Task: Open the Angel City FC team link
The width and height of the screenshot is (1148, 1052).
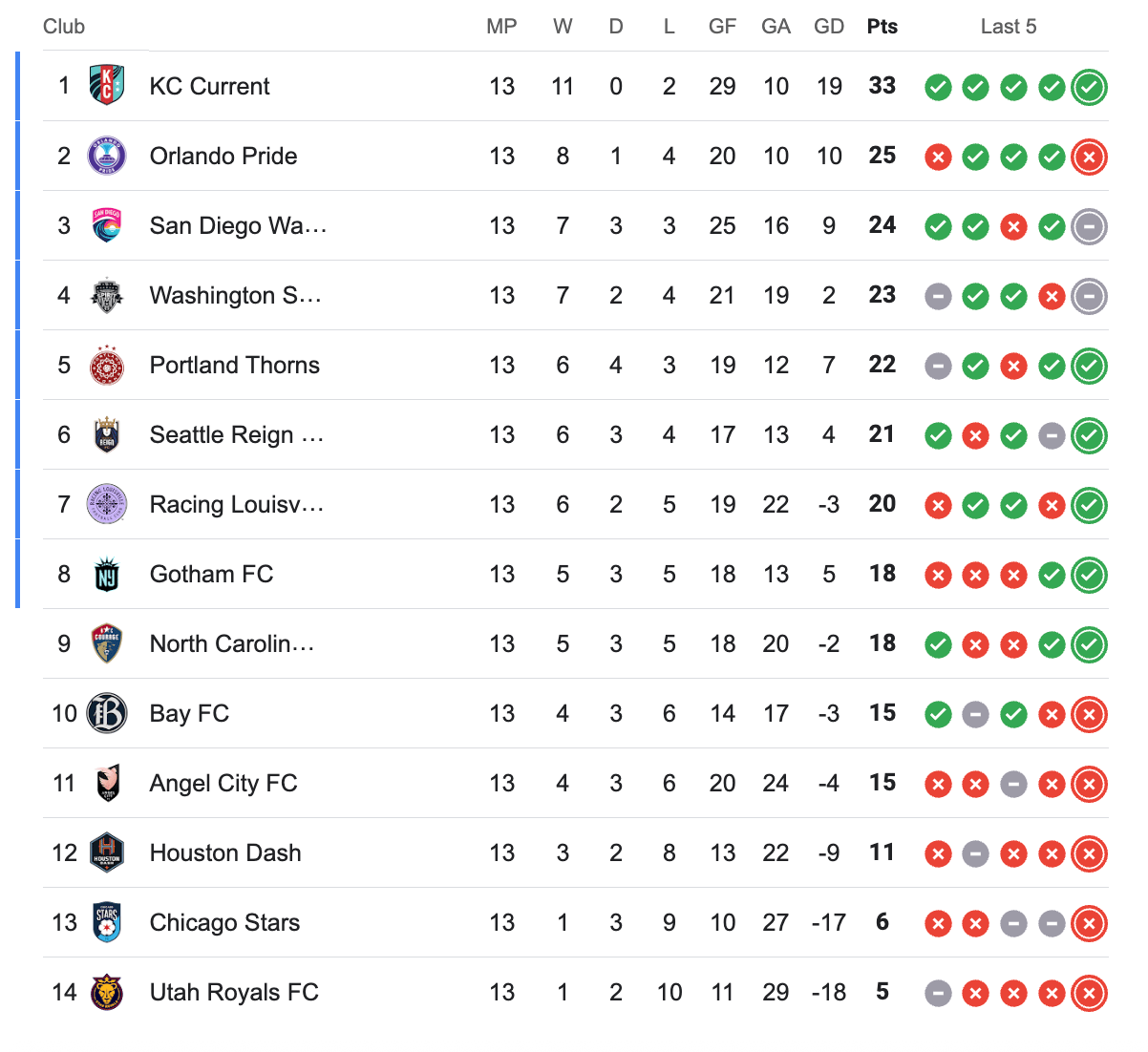Action: 223,783
